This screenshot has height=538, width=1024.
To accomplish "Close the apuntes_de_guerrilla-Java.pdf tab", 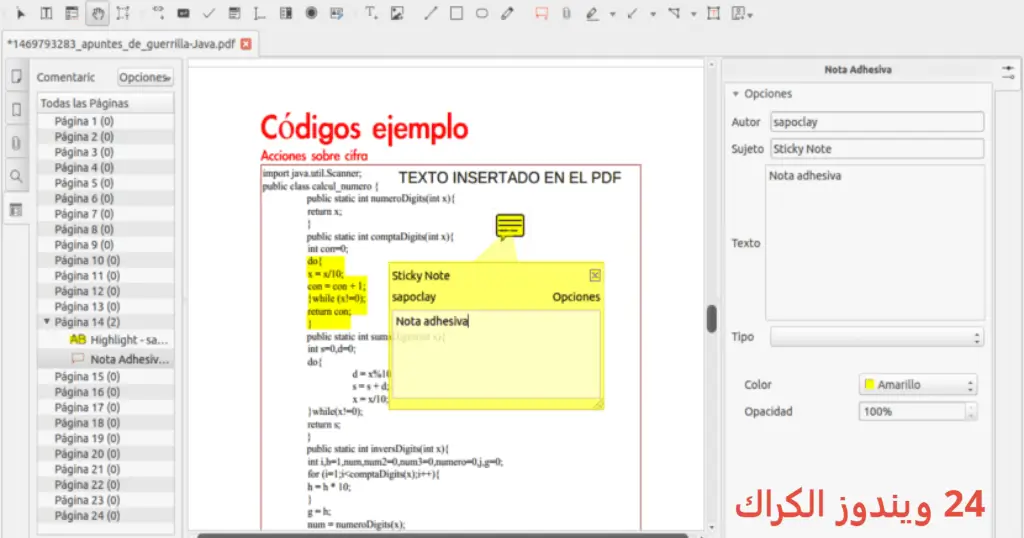I will [246, 44].
